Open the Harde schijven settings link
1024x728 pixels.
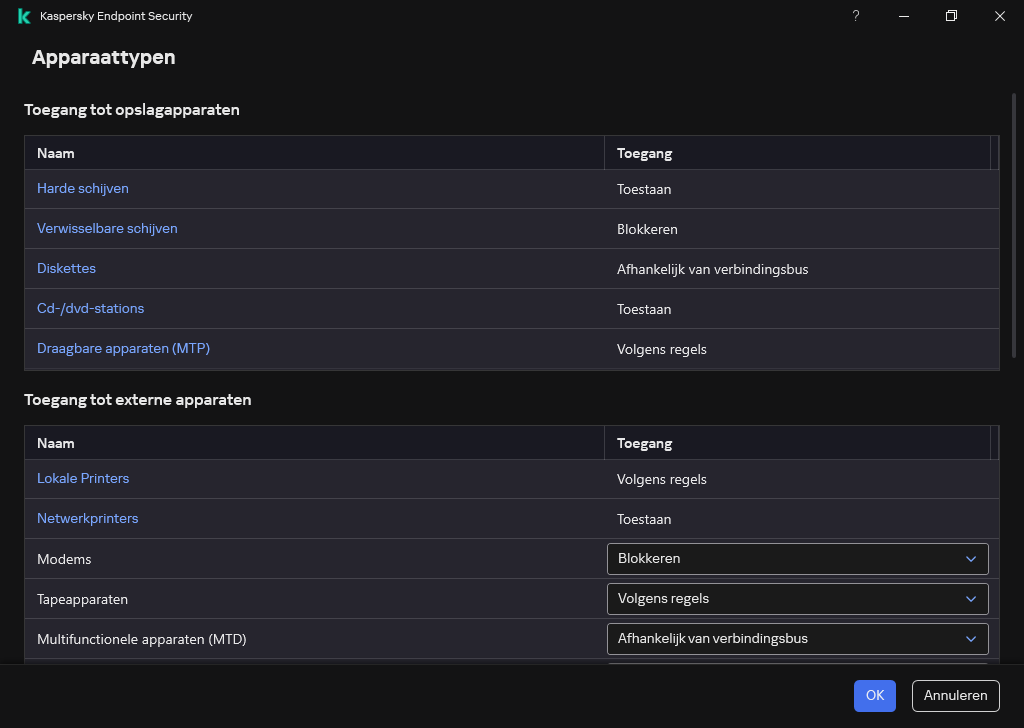(x=82, y=188)
